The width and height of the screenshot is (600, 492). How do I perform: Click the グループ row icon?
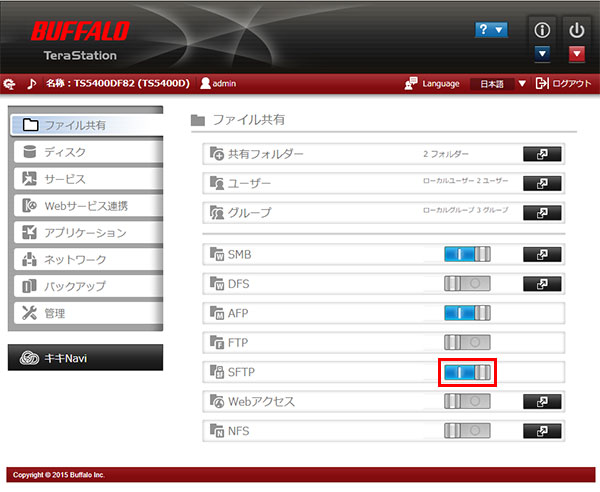[x=217, y=212]
